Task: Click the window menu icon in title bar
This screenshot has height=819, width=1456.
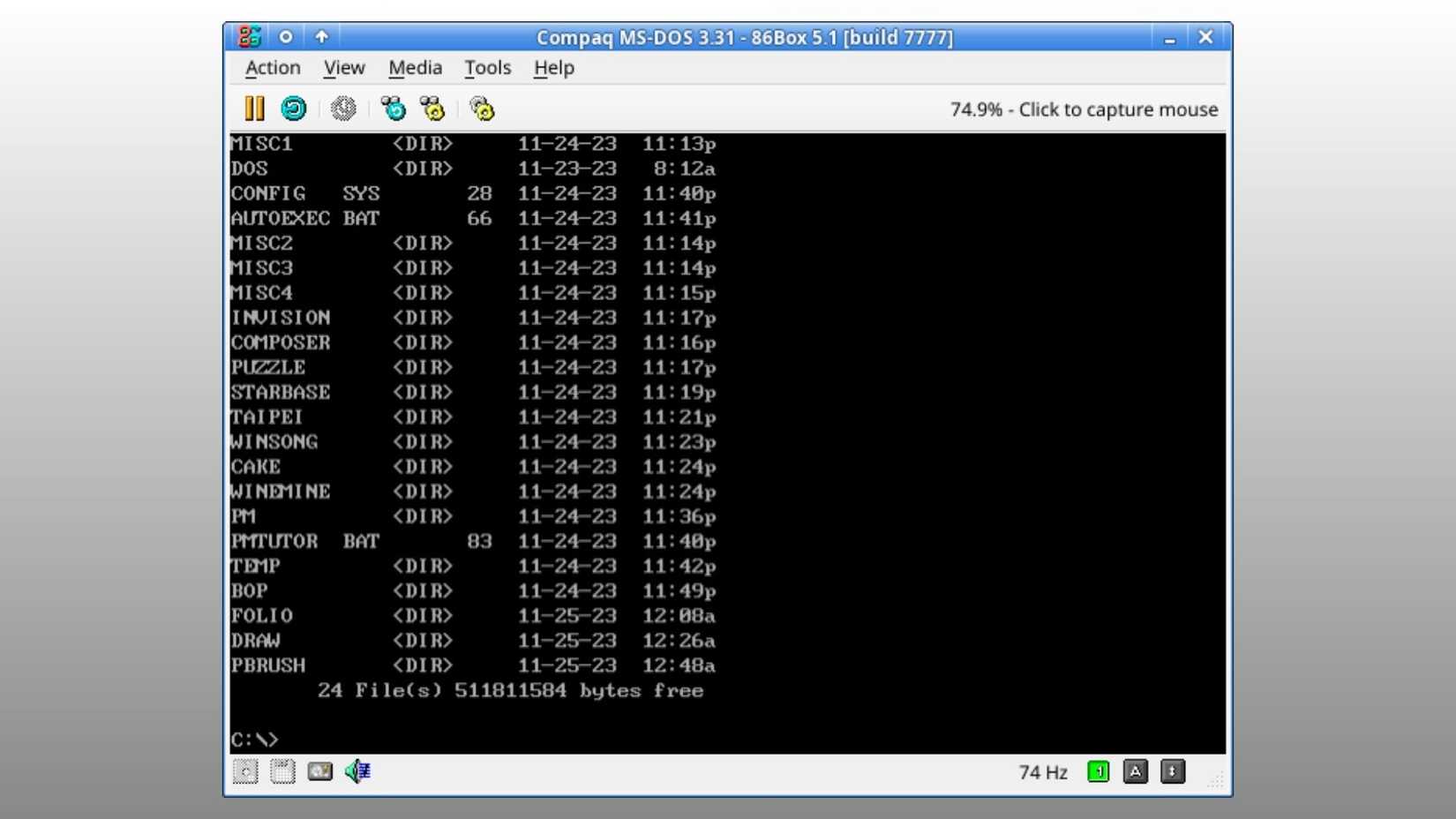Action: click(250, 37)
